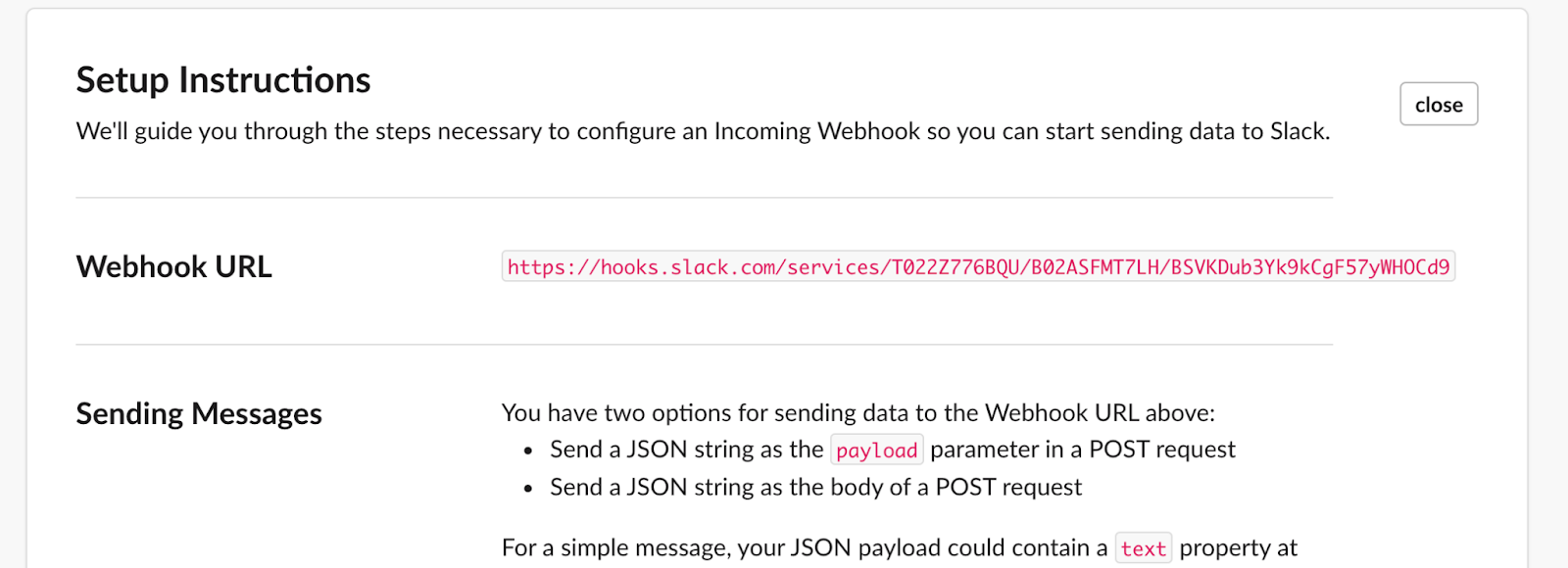The image size is (1568, 568).
Task: Click the T022Z776BQU token in the URL
Action: pos(955,265)
